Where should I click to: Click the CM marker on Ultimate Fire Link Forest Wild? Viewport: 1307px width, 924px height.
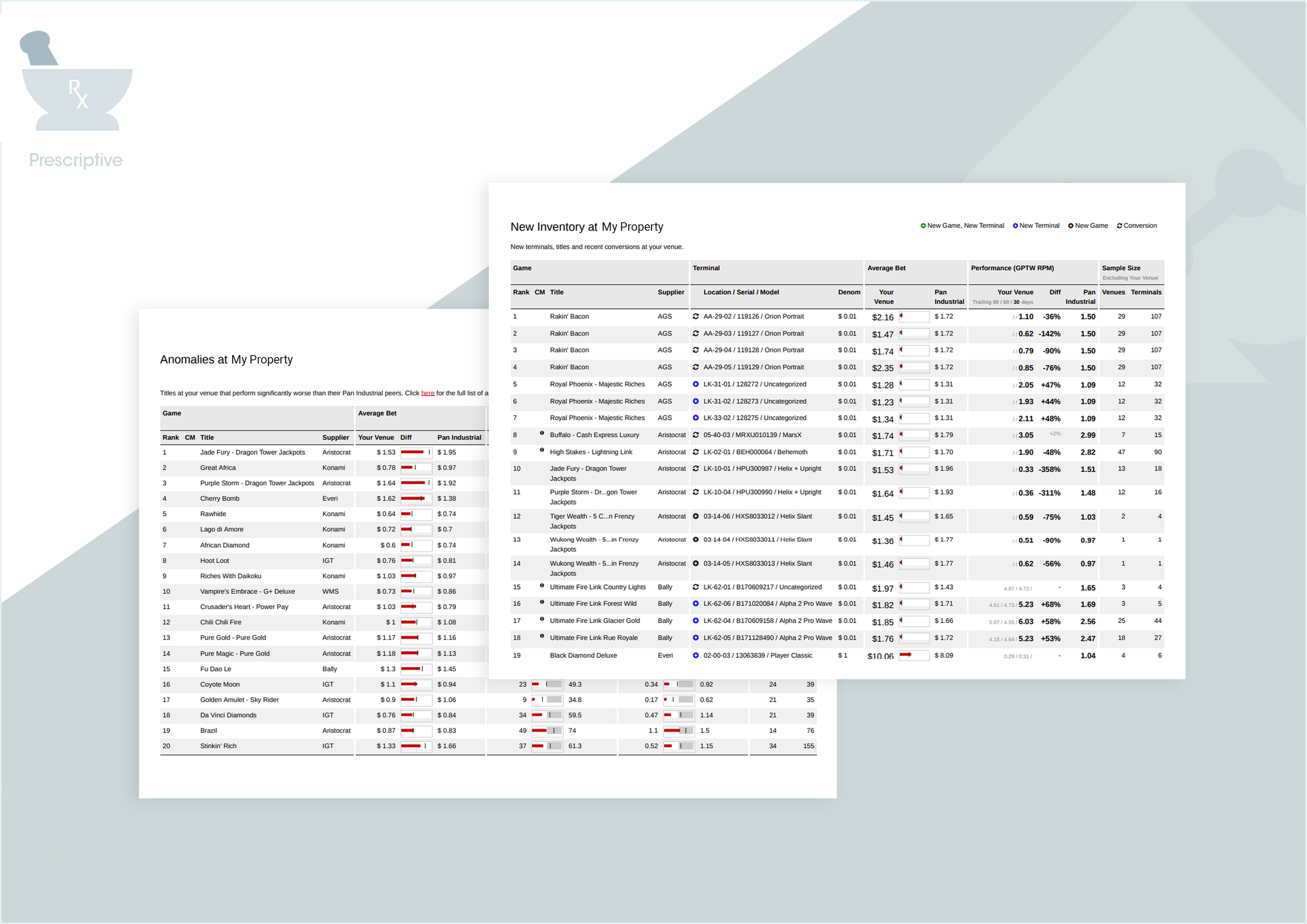pos(541,602)
